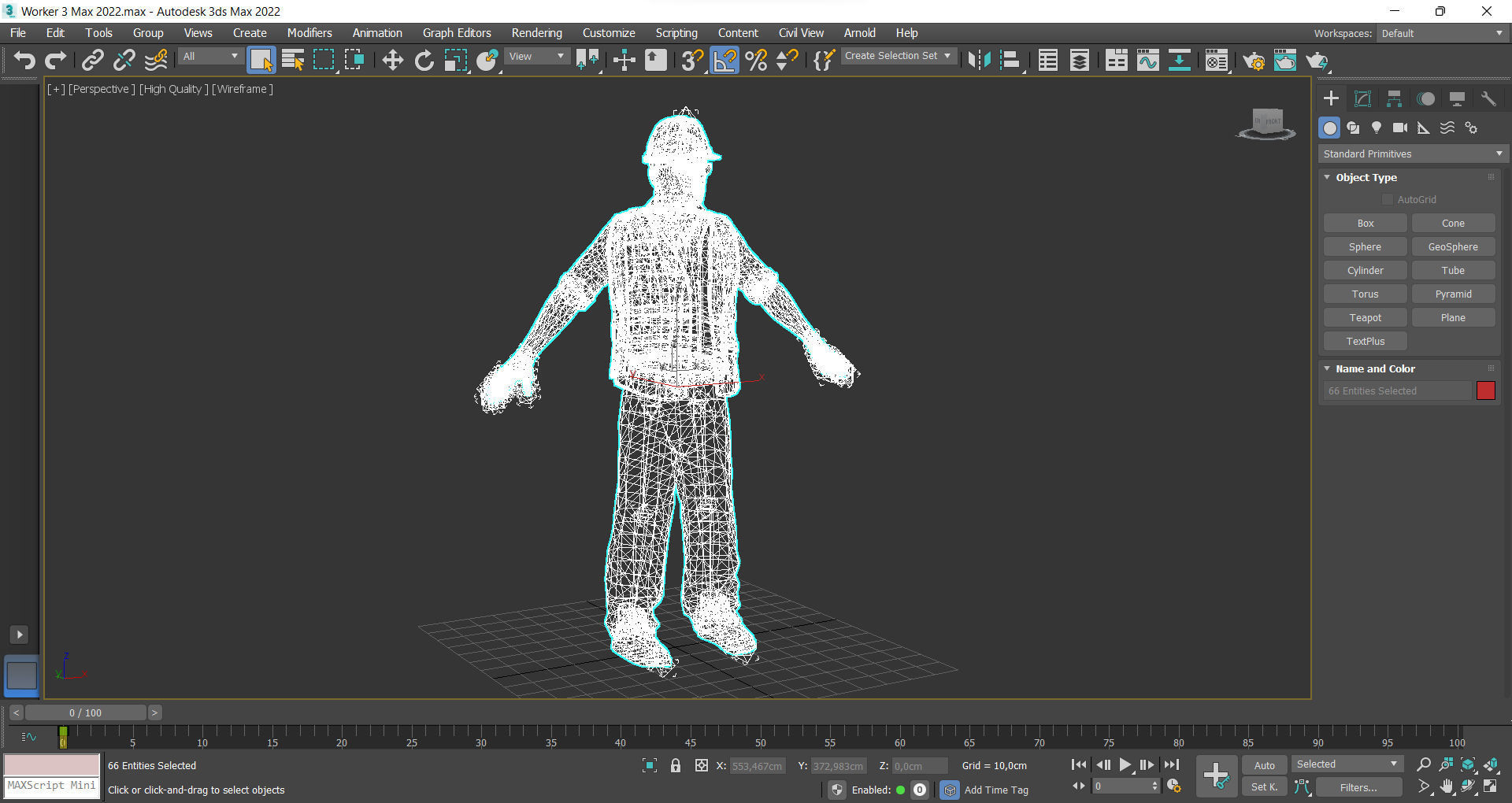Image resolution: width=1512 pixels, height=803 pixels.
Task: Choose the Rectangular Selection Region tool
Action: point(324,61)
